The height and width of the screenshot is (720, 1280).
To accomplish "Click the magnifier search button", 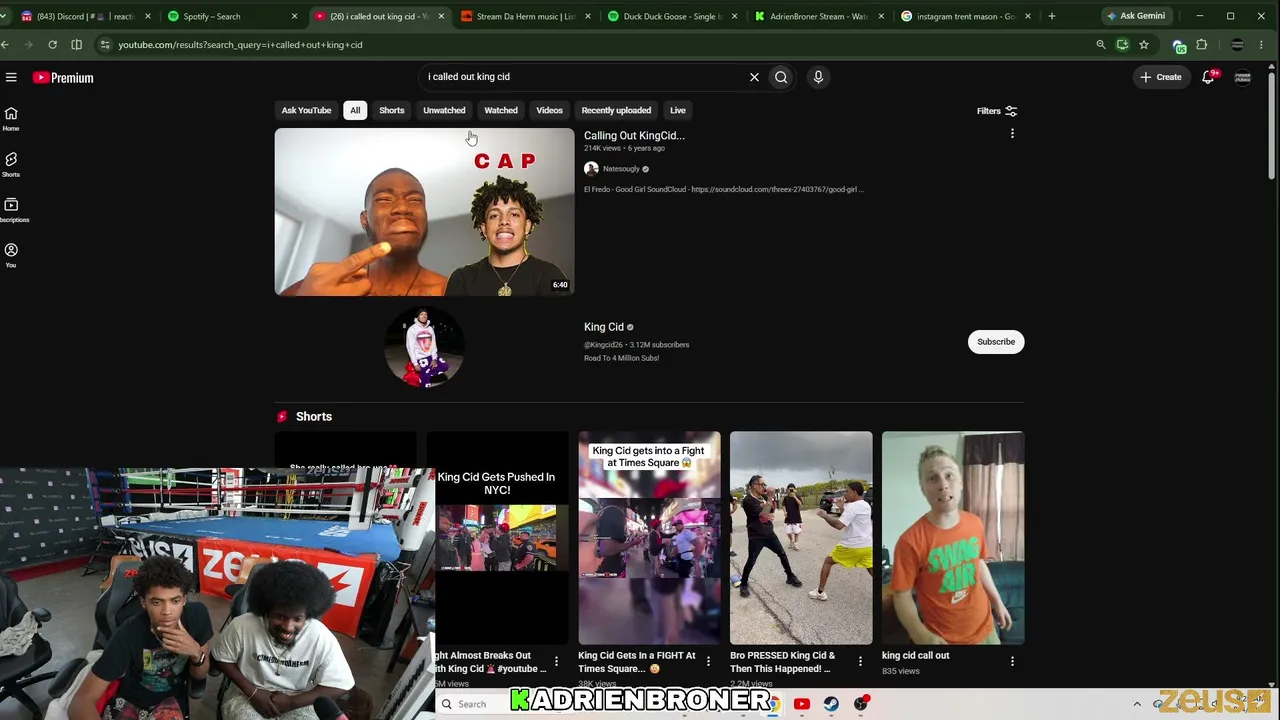I will (x=781, y=77).
